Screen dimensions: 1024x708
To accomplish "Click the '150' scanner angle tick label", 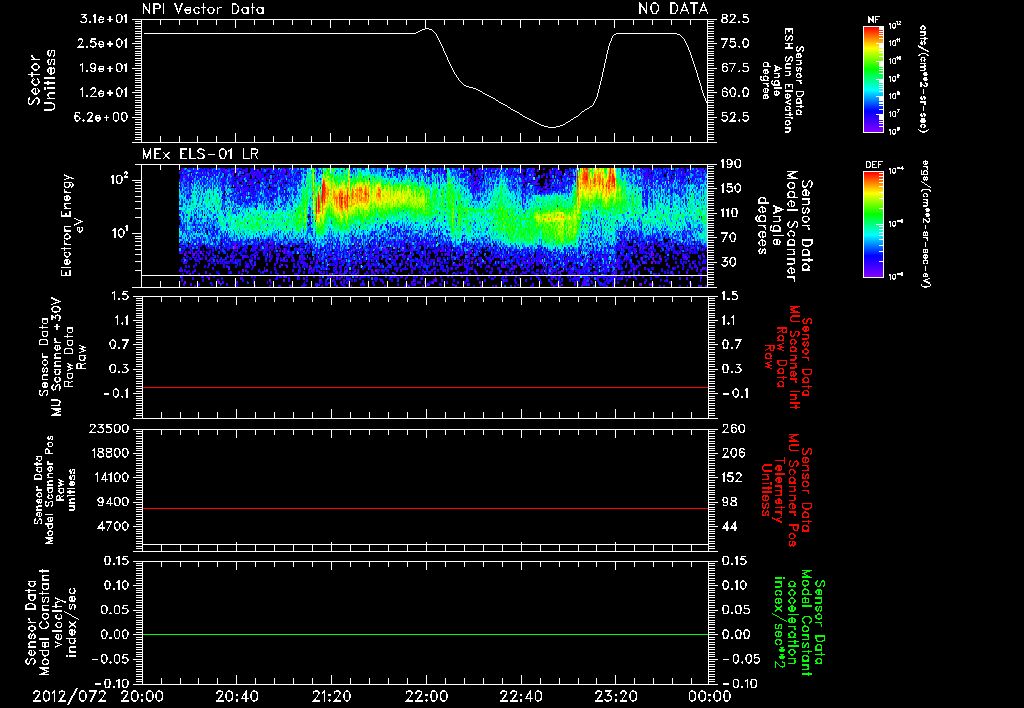I will tap(731, 189).
